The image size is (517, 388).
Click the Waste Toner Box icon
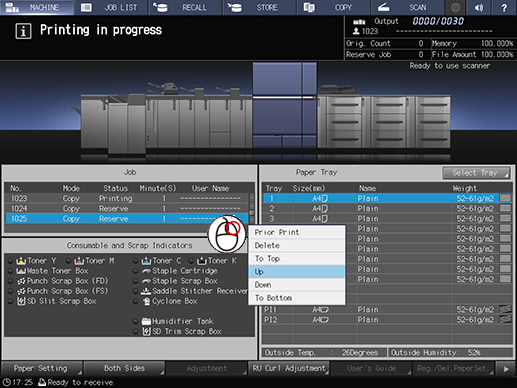coord(21,271)
